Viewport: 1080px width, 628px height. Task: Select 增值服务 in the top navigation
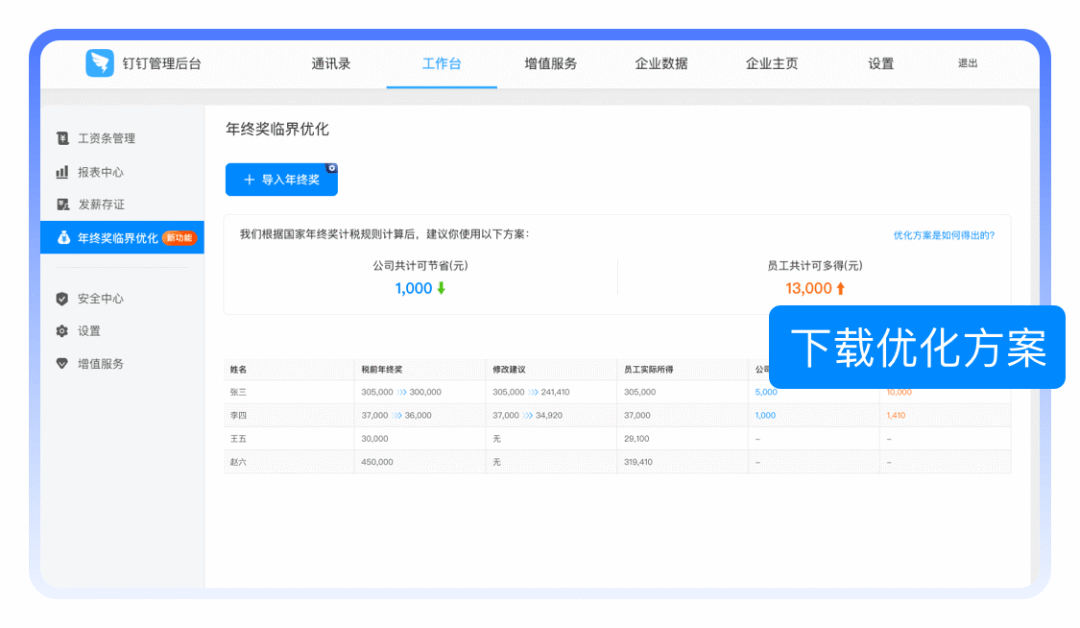coord(551,64)
